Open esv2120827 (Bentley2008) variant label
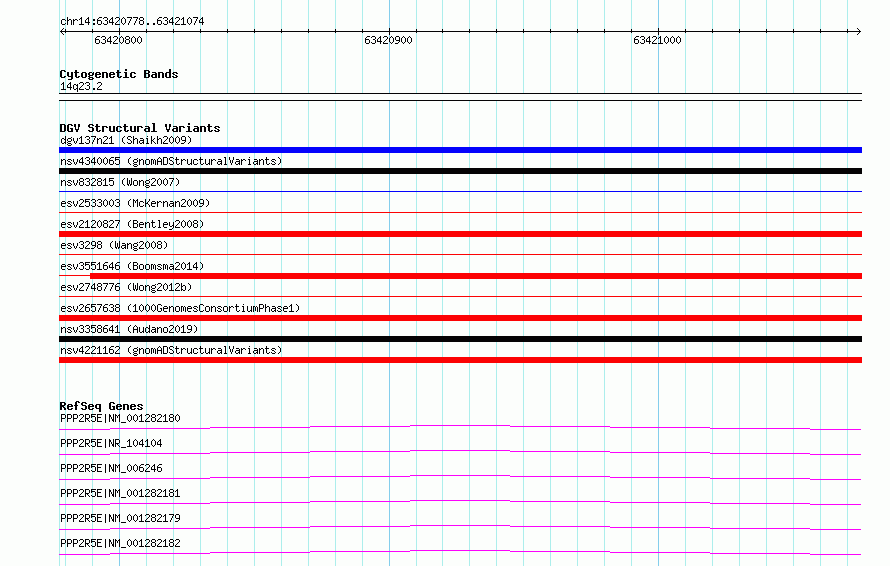The image size is (890, 566). (132, 224)
